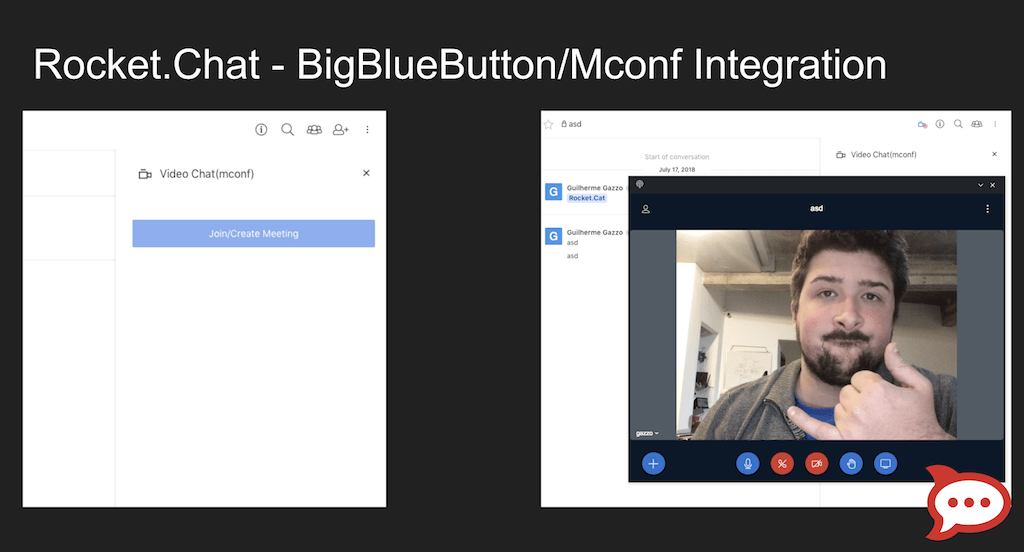Viewport: 1024px width, 552px height.
Task: Click the camera icon beside left Video Chat(mconf)
Action: (145, 174)
